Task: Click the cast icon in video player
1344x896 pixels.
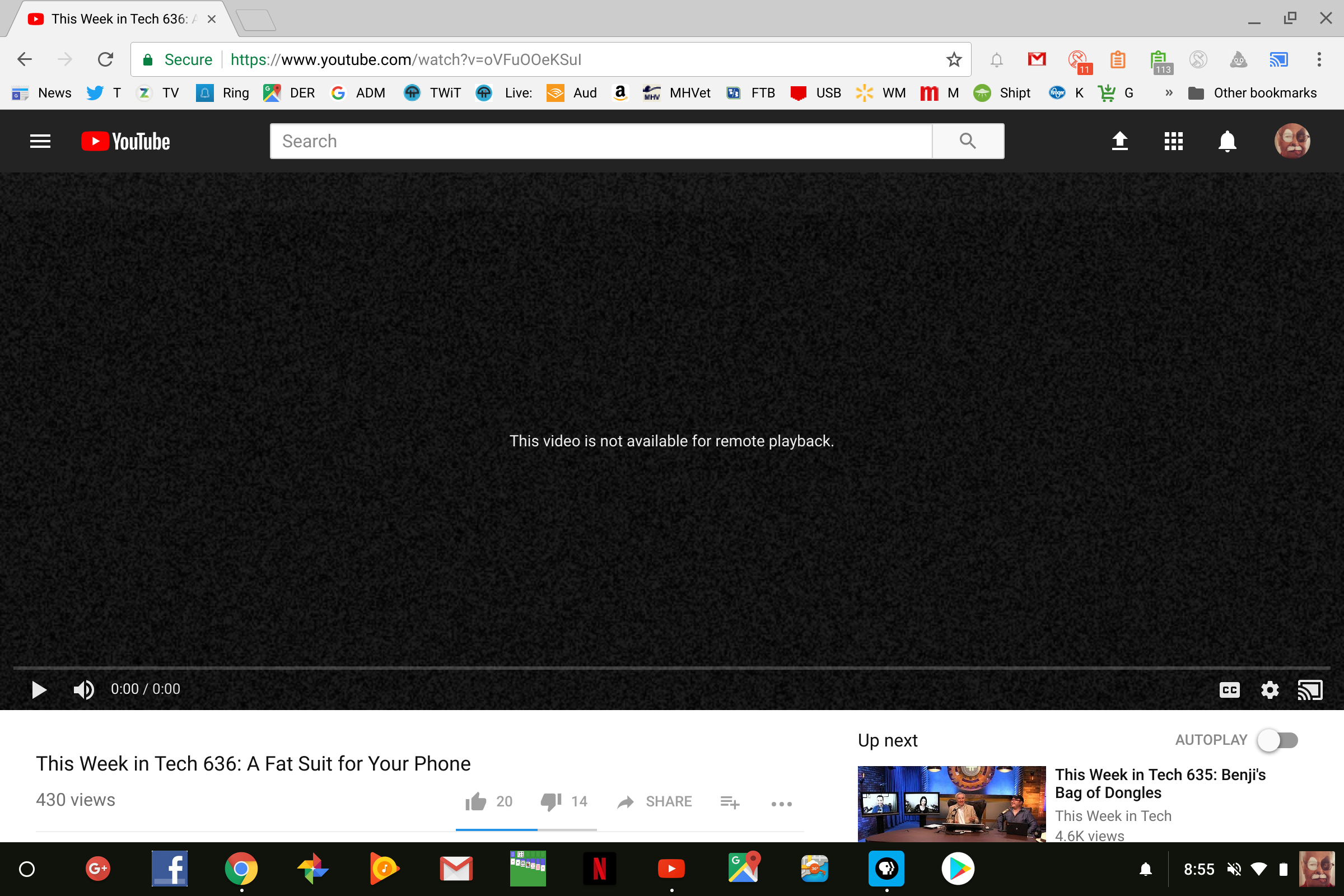Action: point(1310,690)
